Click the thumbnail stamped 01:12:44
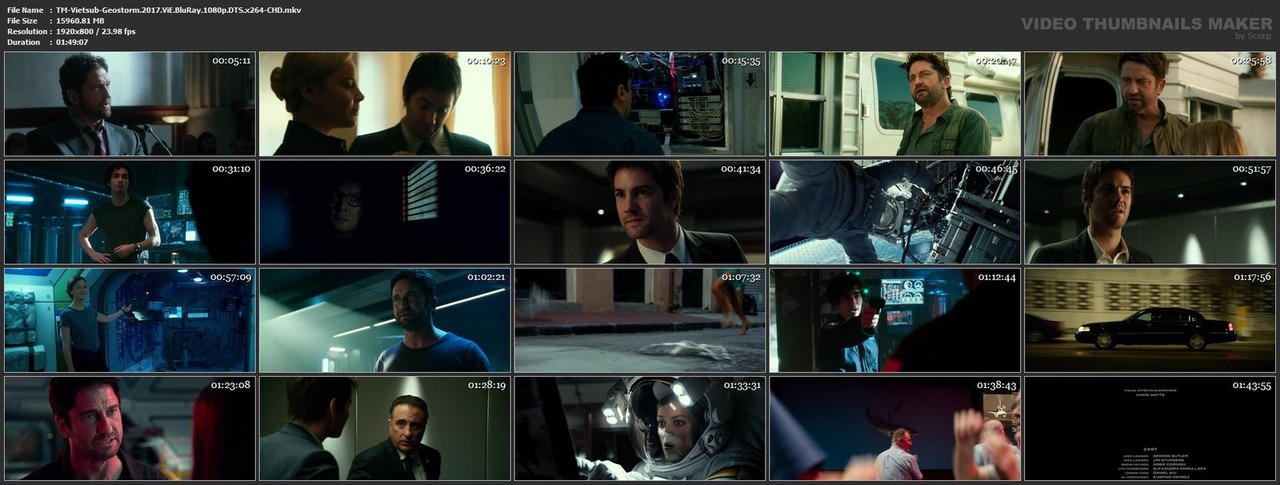 [x=895, y=320]
